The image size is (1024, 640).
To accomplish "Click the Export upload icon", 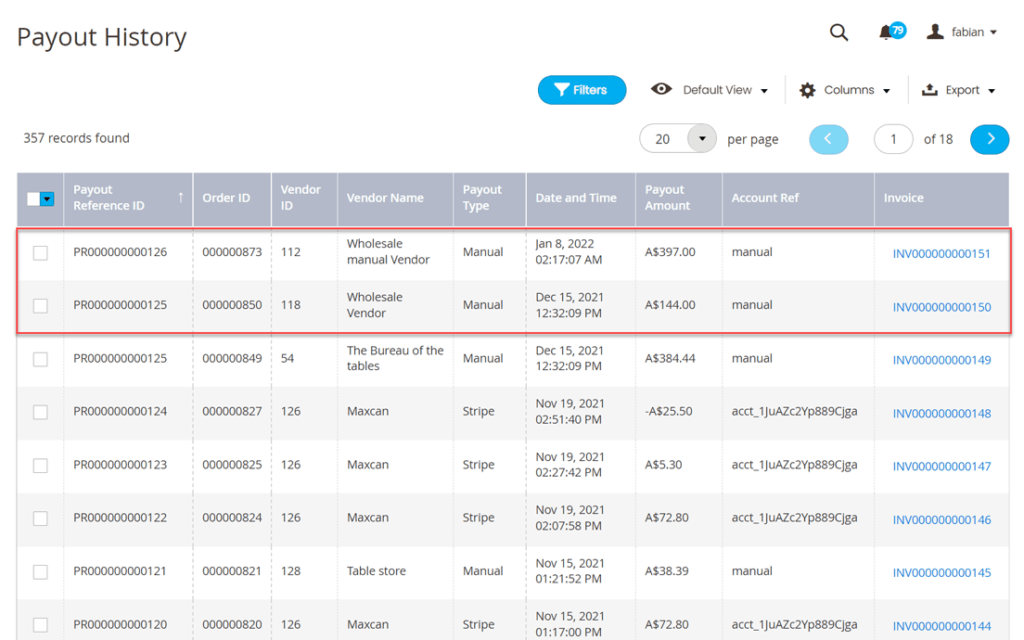I will point(928,90).
